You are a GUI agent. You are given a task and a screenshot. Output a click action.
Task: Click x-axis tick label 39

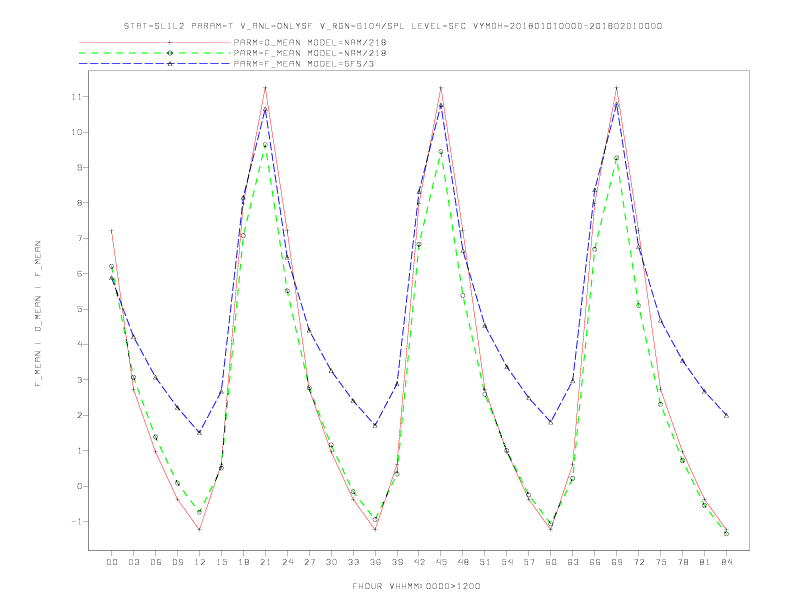(397, 562)
